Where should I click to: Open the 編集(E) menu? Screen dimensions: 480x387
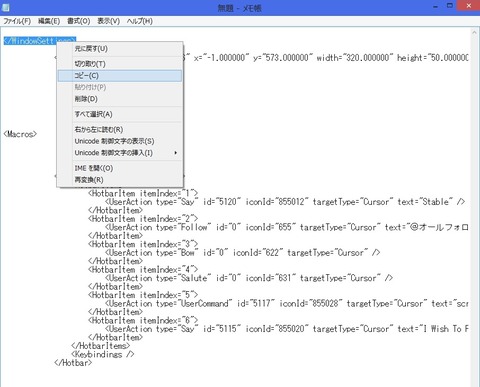(49, 21)
